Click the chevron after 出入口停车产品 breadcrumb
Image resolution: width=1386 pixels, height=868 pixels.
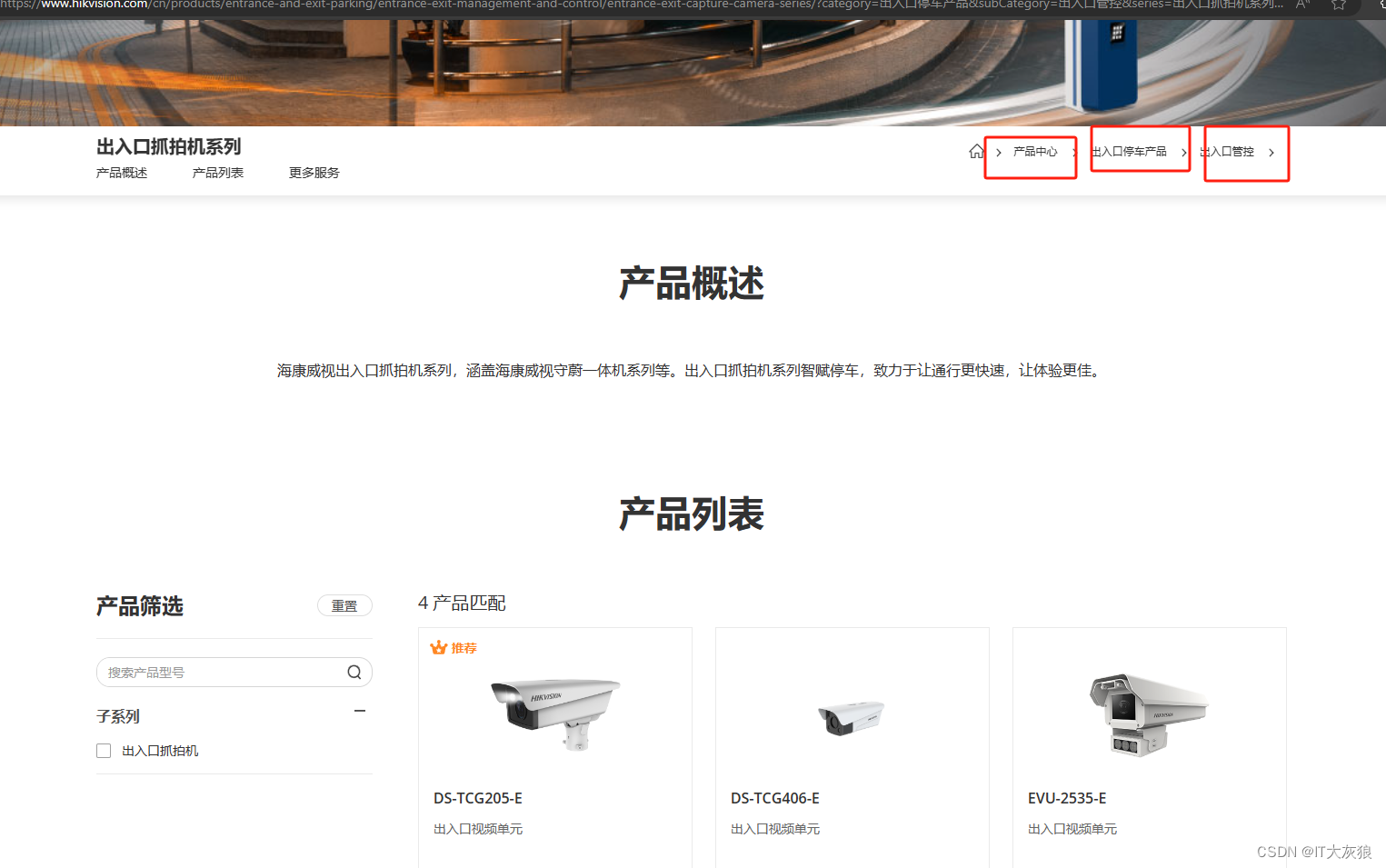(1183, 153)
